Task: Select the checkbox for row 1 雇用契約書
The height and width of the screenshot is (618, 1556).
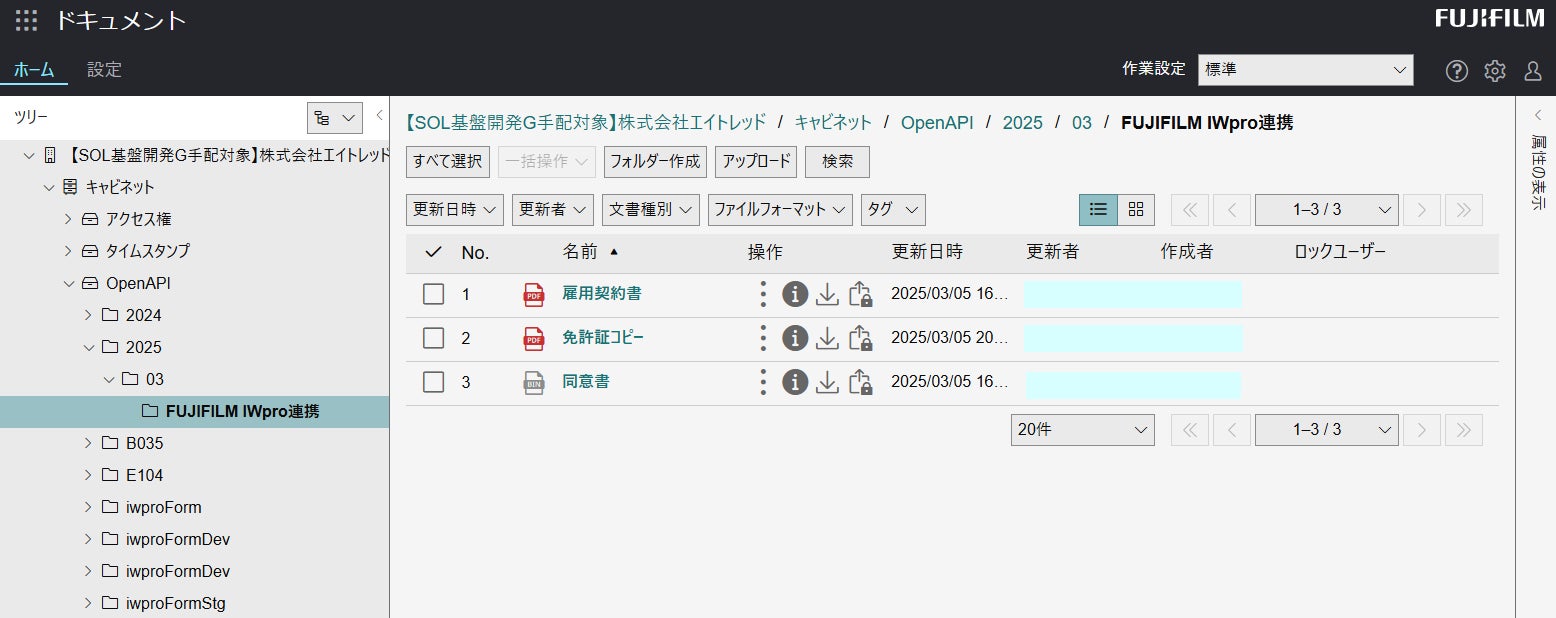Action: click(433, 294)
